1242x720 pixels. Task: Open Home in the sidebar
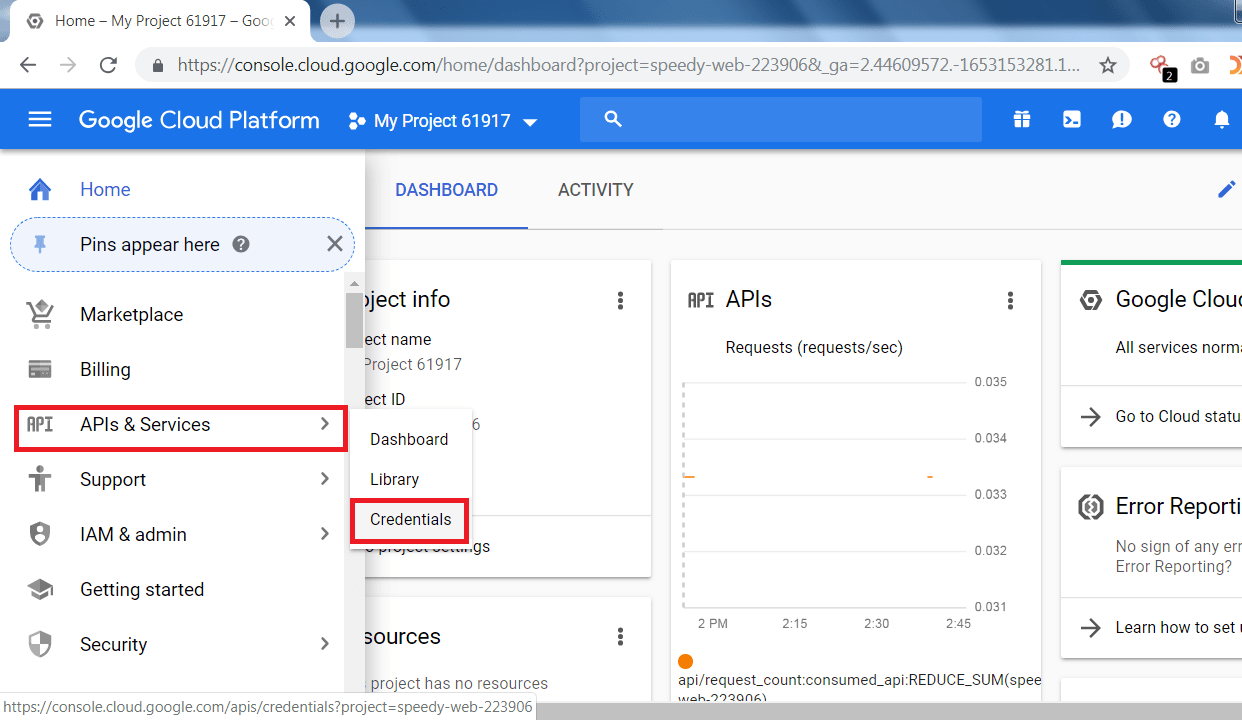105,189
